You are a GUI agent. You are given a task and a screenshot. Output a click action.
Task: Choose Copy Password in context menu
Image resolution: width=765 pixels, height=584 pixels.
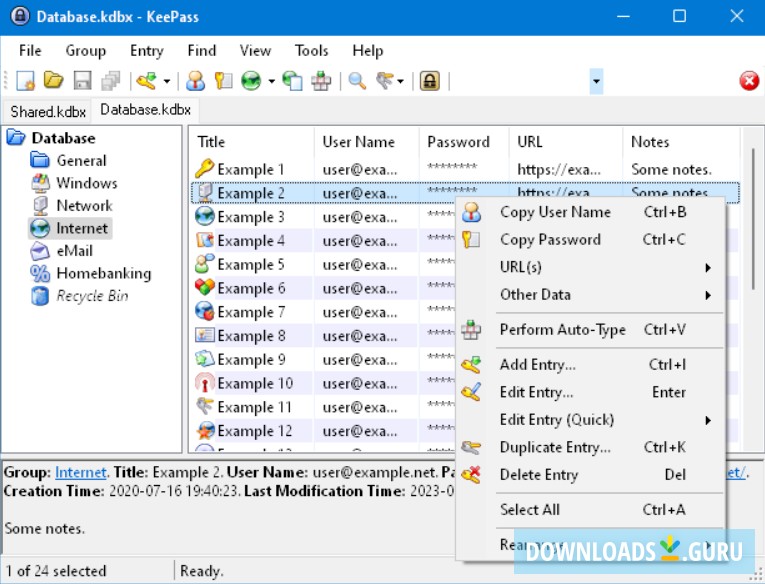coord(591,240)
